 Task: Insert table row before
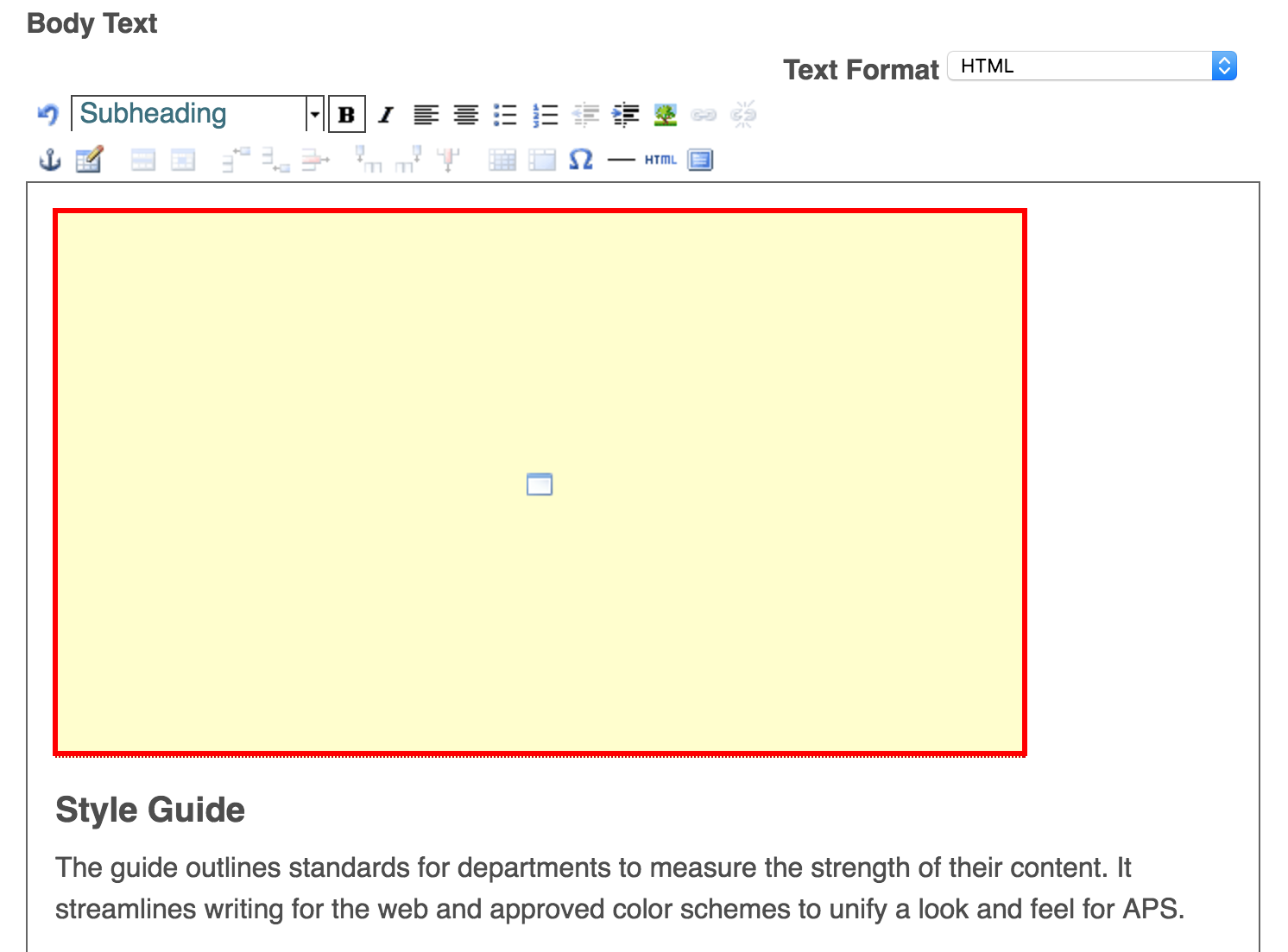[236, 160]
